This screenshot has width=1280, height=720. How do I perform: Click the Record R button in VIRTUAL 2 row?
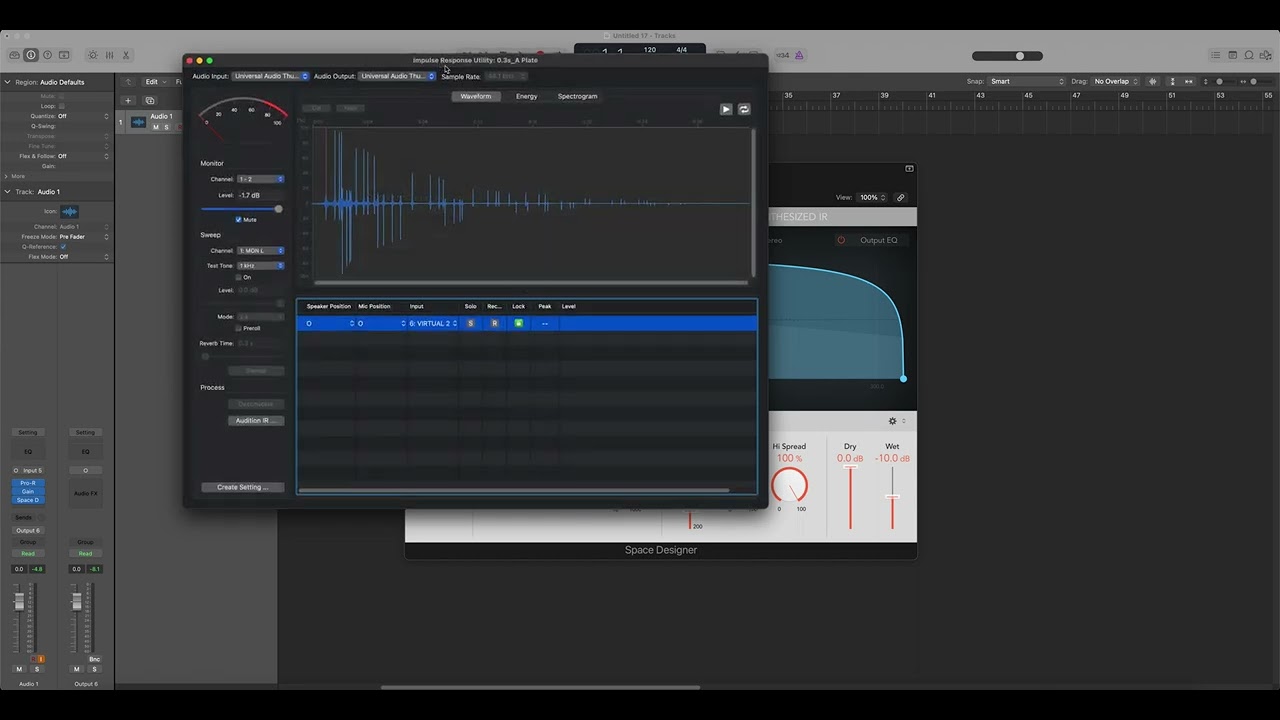[494, 323]
